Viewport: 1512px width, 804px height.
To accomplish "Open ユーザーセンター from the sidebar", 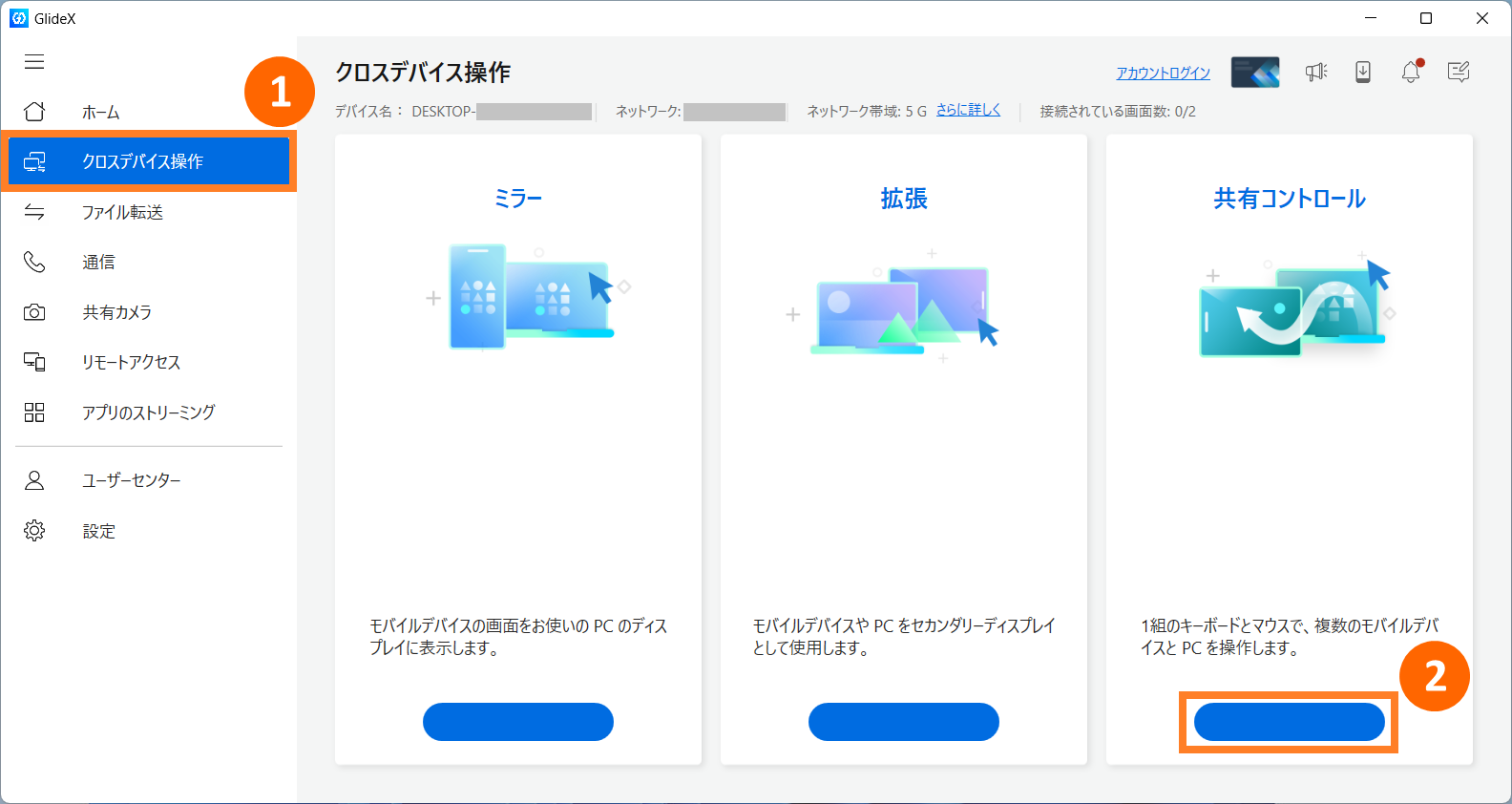I will pos(131,480).
